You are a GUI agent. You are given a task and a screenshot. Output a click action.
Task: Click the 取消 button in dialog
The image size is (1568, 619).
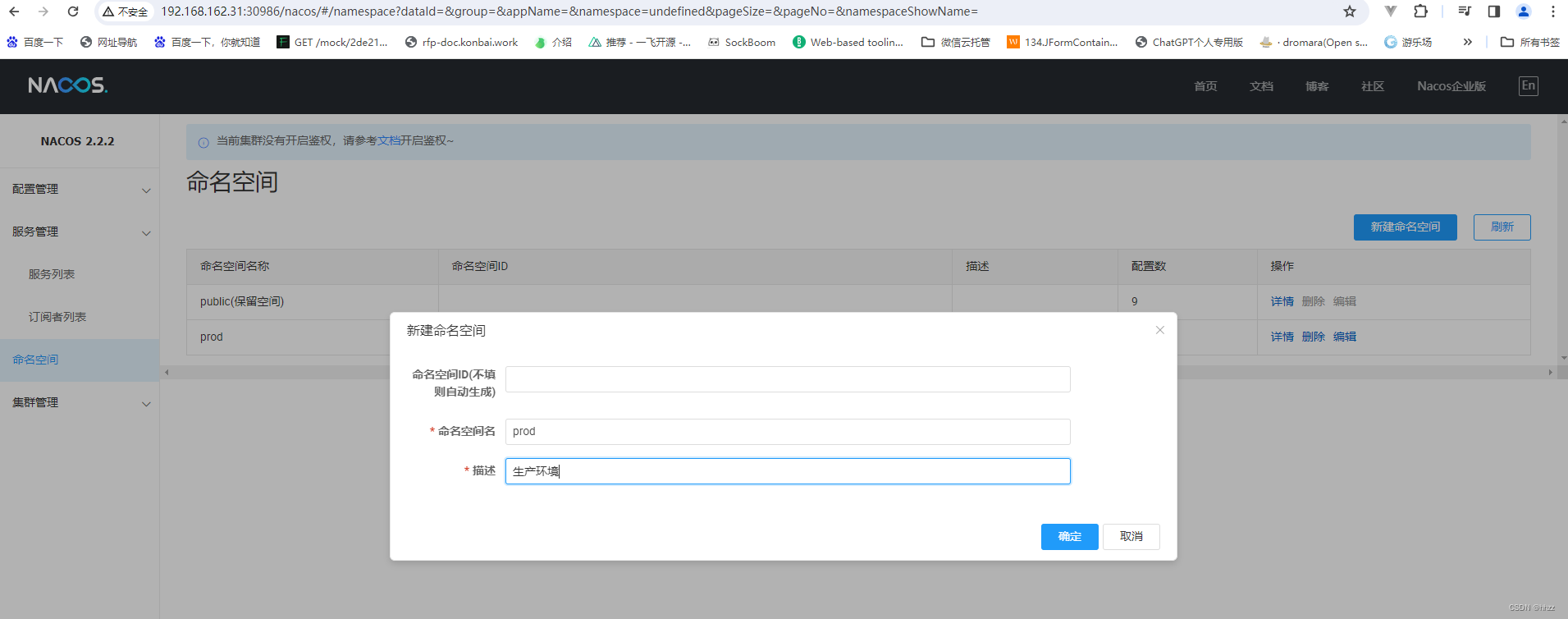[x=1131, y=537]
